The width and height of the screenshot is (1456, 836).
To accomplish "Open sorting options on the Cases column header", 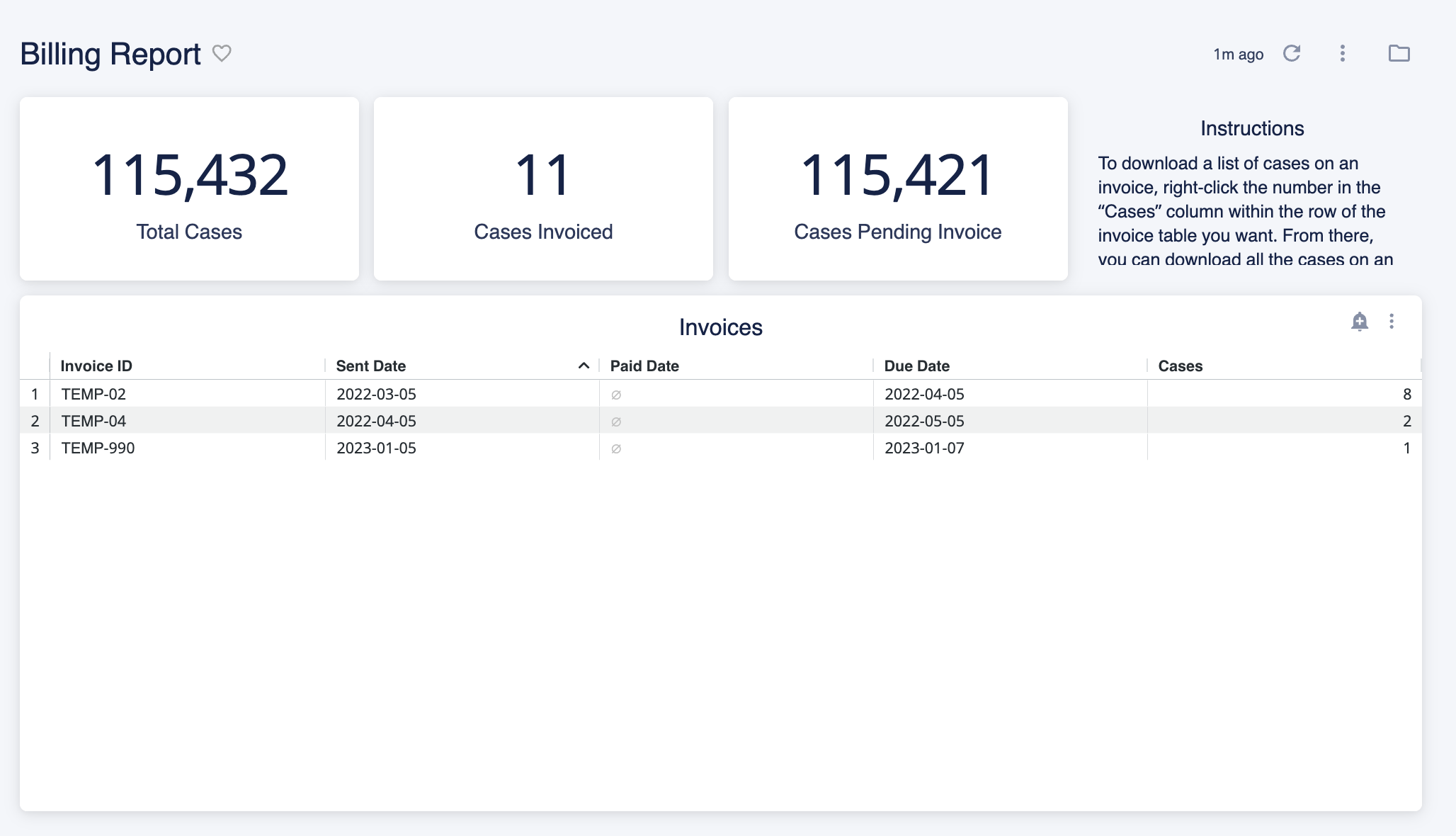I will [1180, 366].
